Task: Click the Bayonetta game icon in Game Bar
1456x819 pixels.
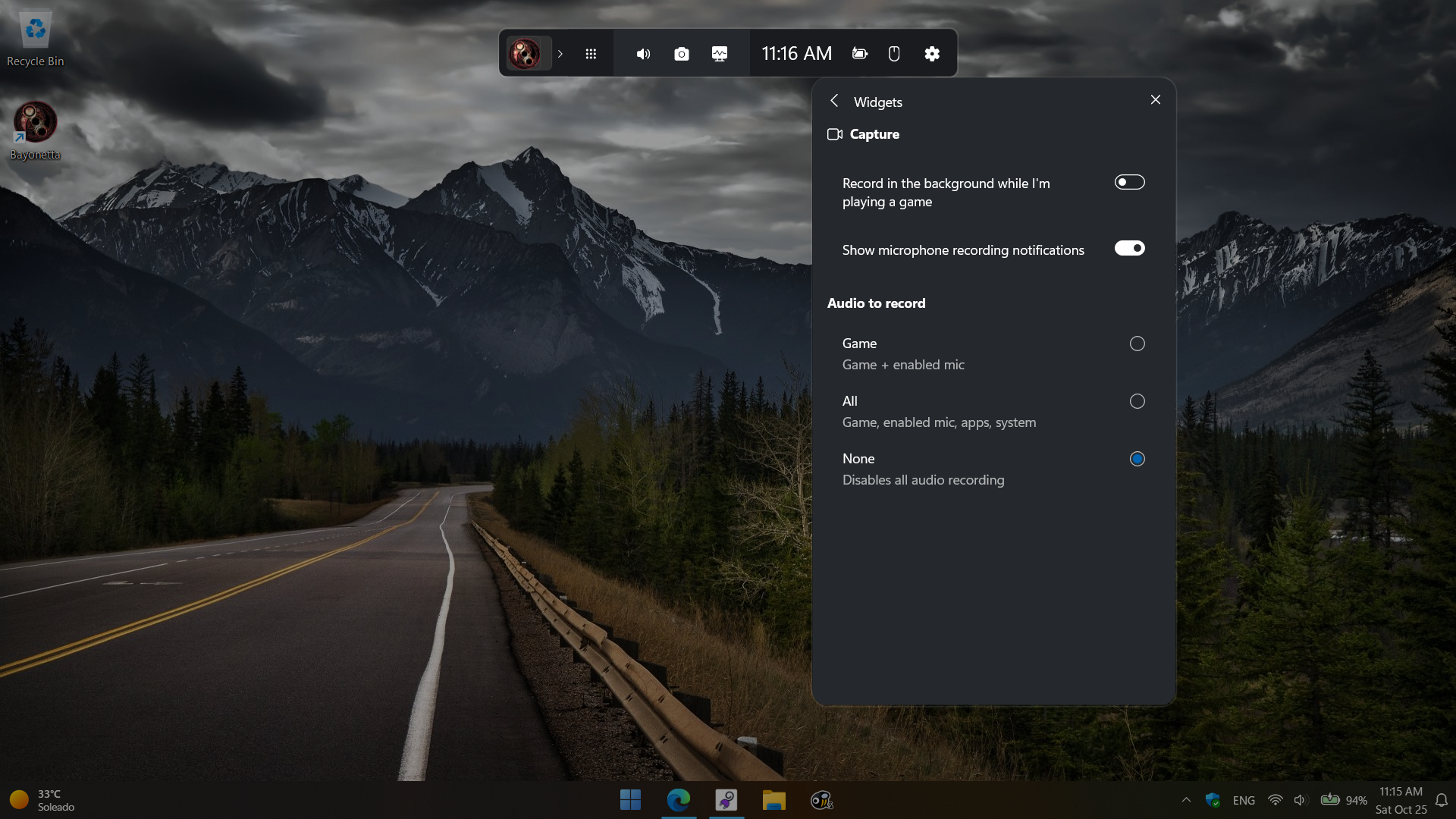Action: pyautogui.click(x=525, y=54)
